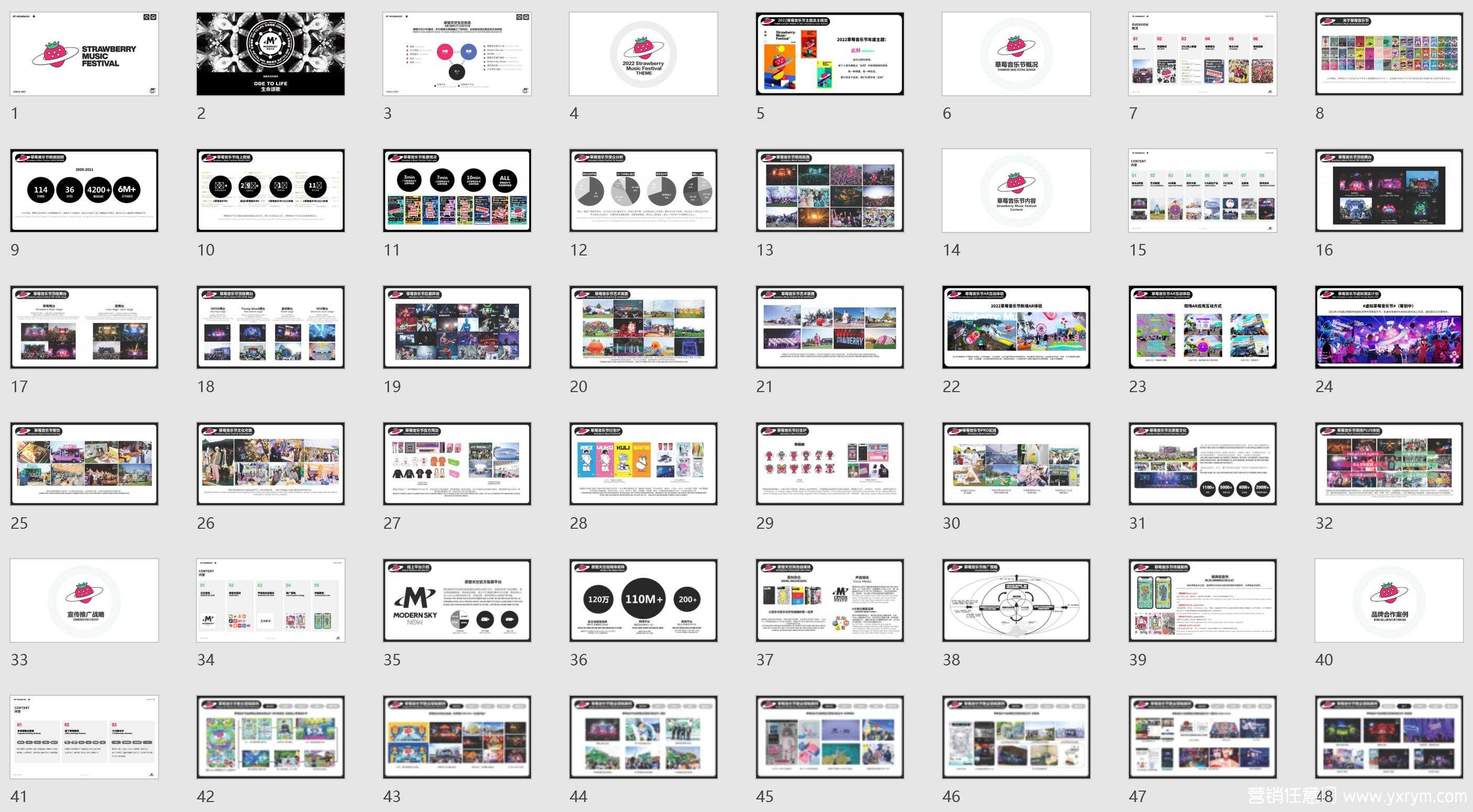Select slide 28 with colorful IP posters

(644, 464)
